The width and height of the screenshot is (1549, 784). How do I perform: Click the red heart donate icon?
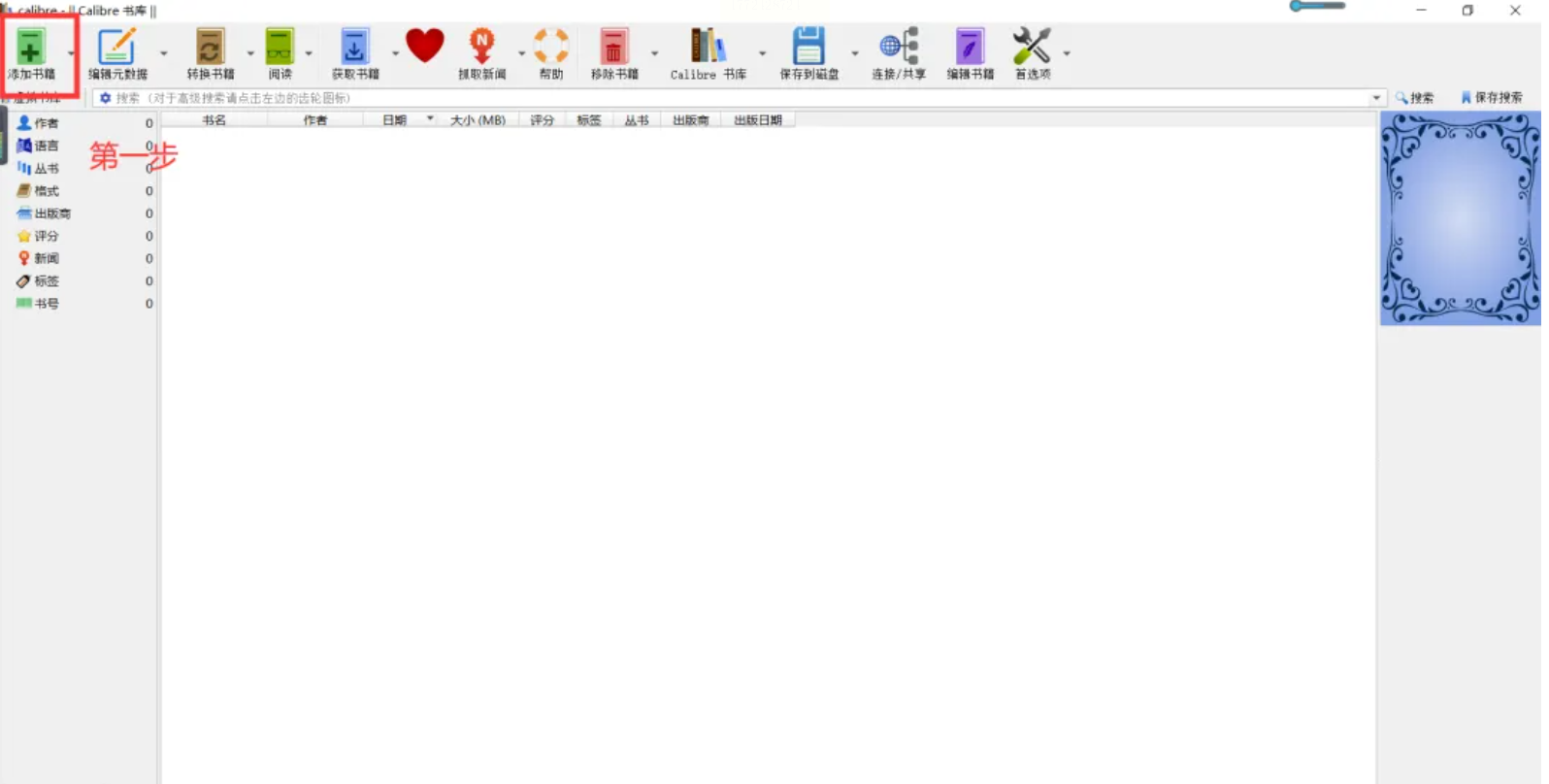[425, 46]
